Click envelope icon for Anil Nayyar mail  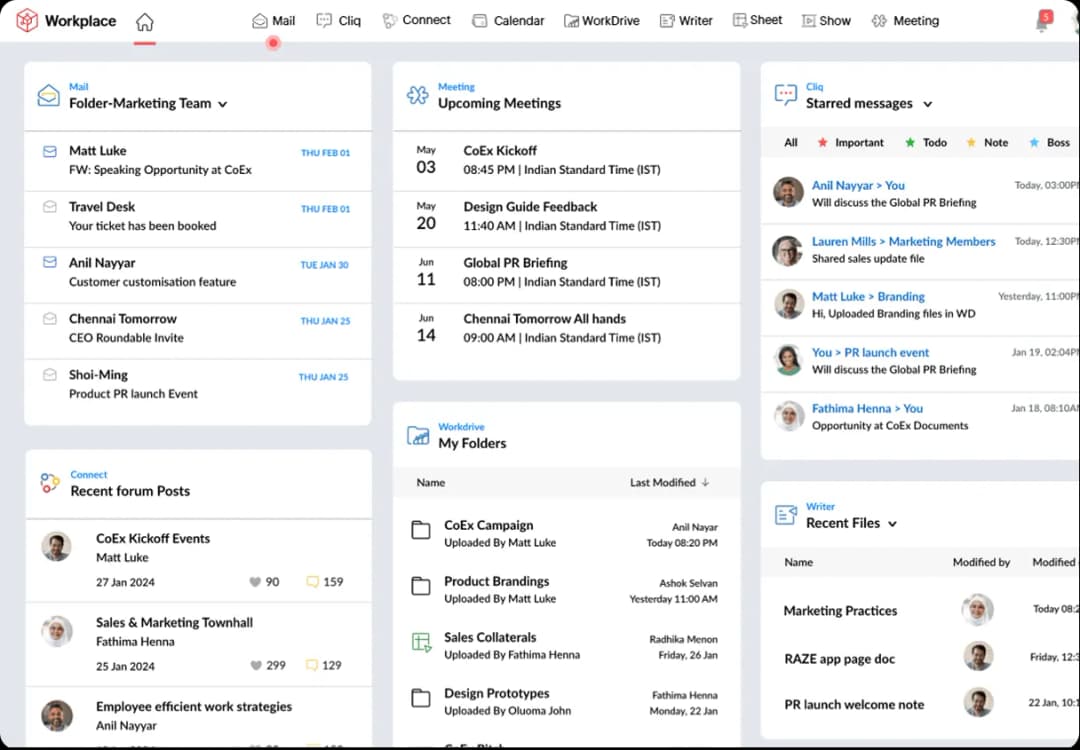click(x=50, y=262)
